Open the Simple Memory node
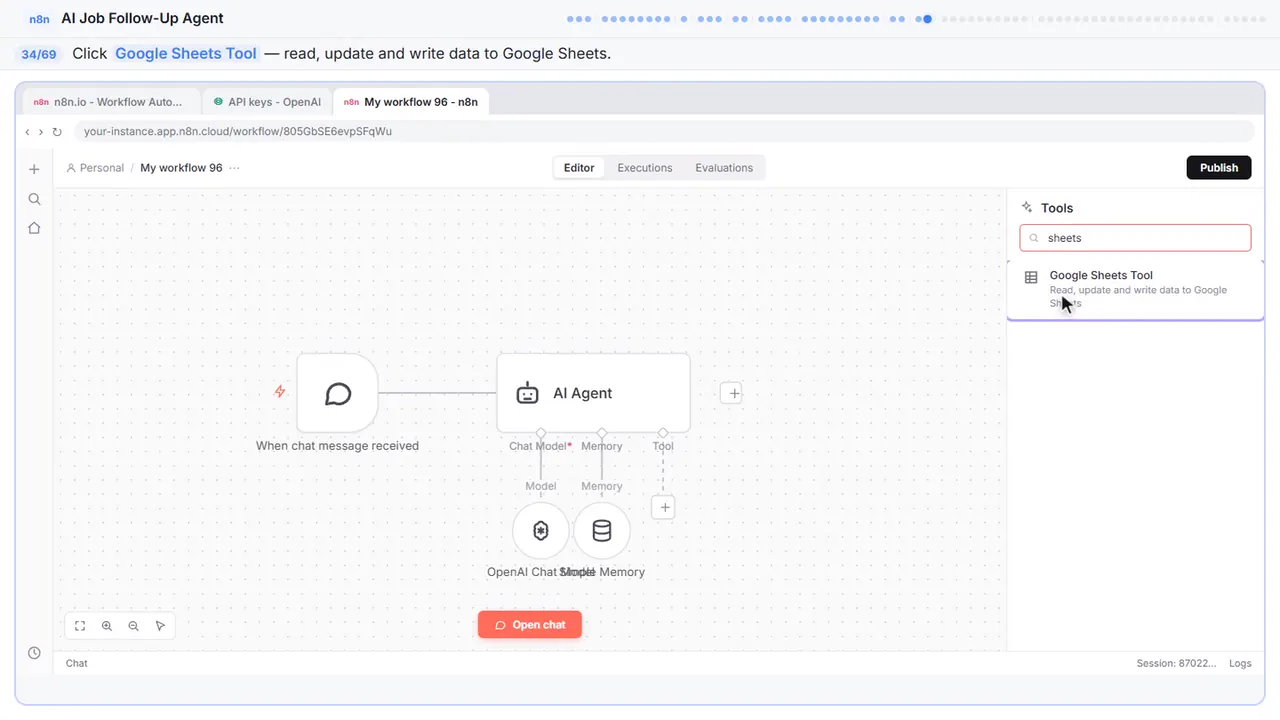This screenshot has height=720, width=1280. click(602, 531)
